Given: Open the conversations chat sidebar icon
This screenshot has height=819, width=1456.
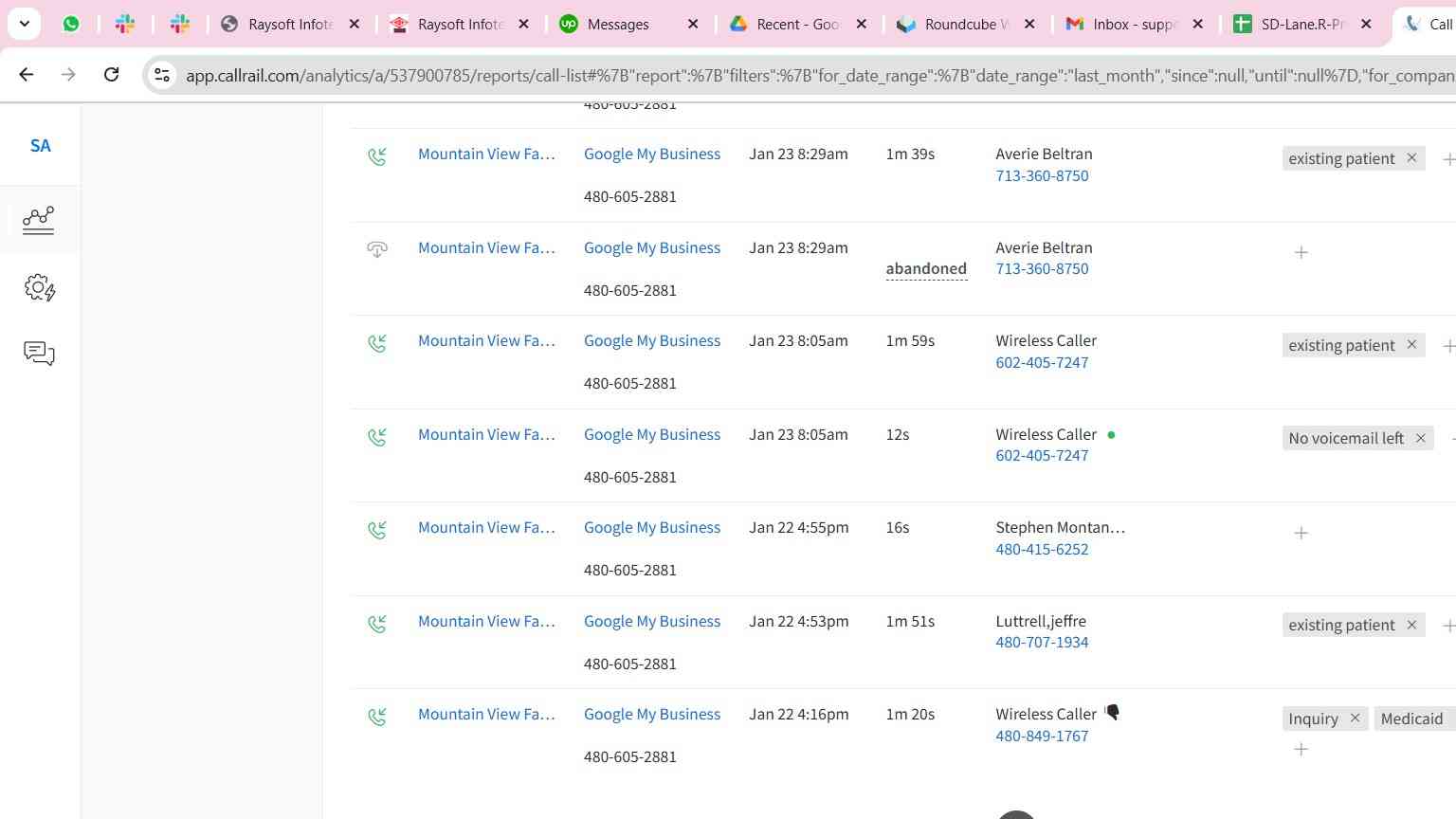Looking at the screenshot, I should coord(39,354).
